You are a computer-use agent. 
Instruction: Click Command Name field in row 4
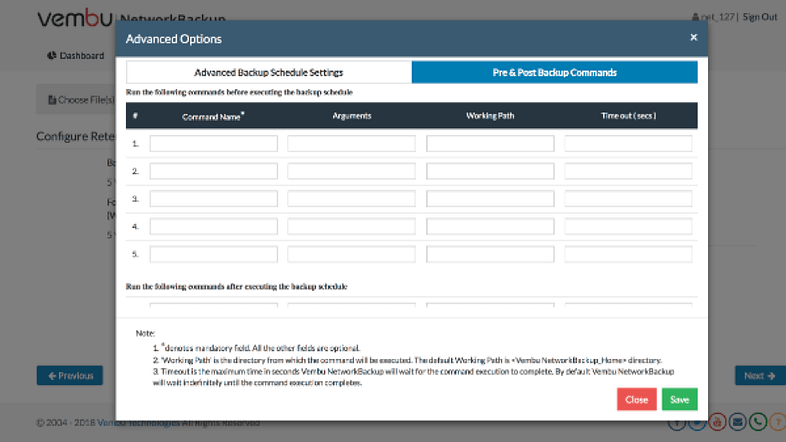click(x=213, y=226)
